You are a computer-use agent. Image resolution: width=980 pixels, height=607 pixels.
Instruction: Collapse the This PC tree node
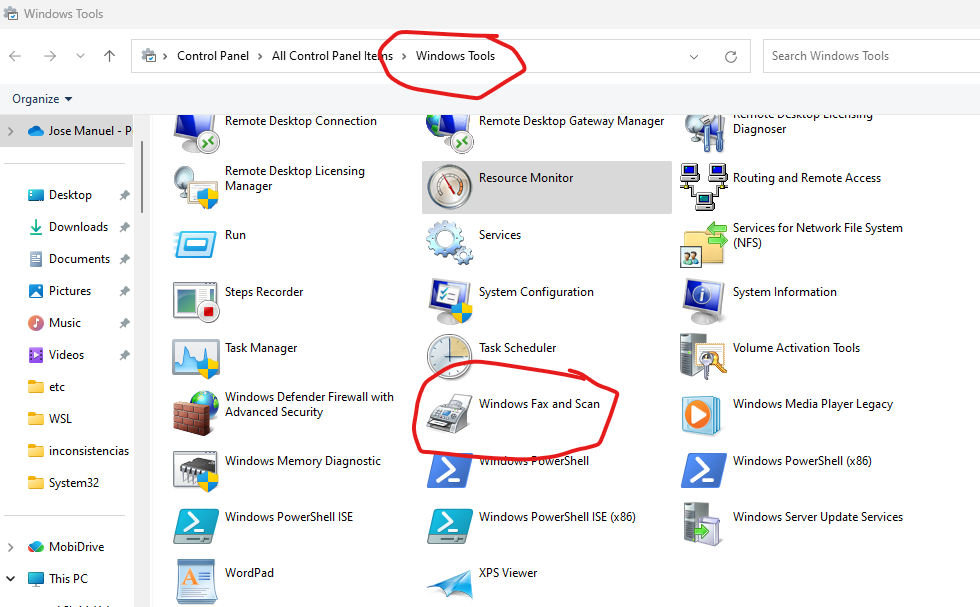(x=11, y=579)
